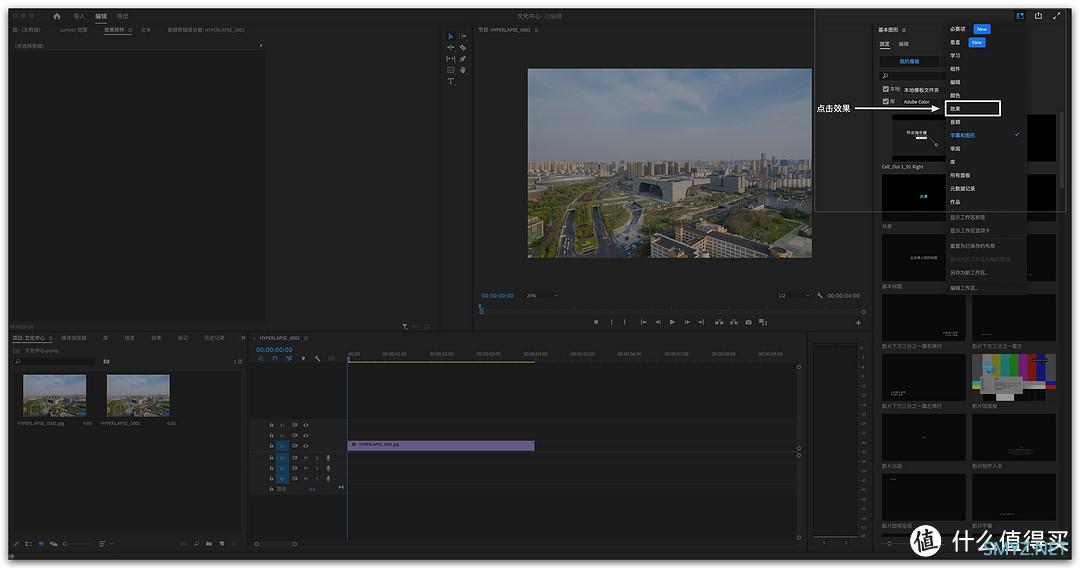1080x568 pixels.
Task: Add marker in Program monitor
Action: click(596, 322)
